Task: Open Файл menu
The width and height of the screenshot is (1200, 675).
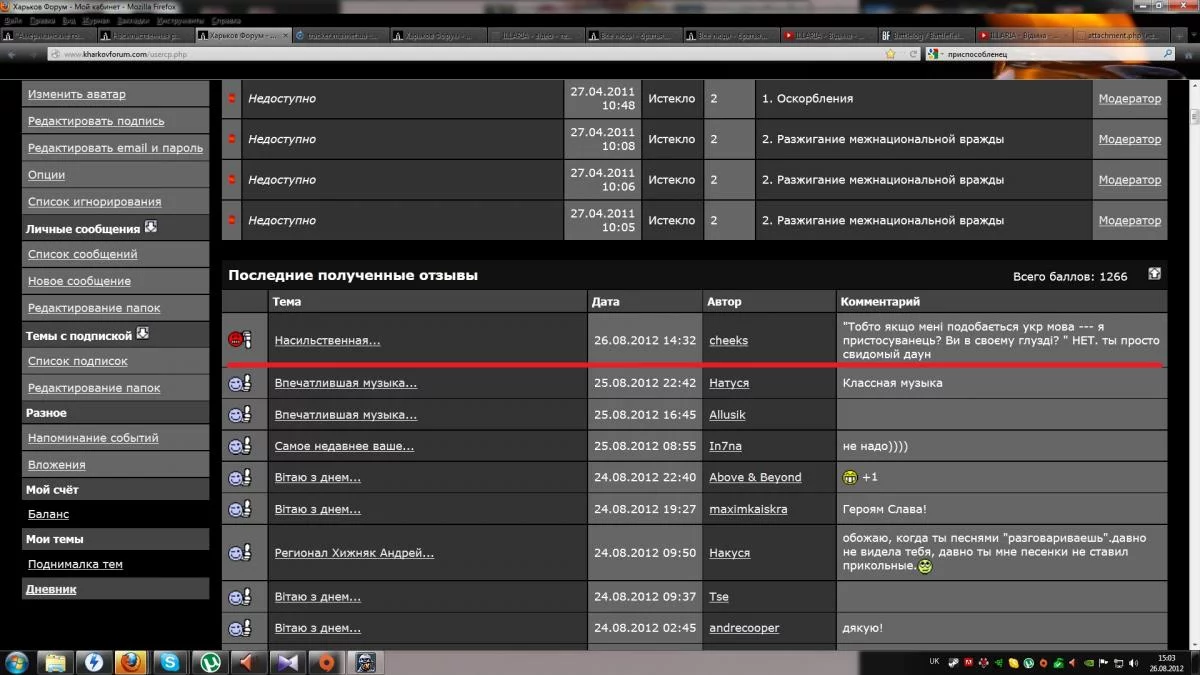Action: click(x=13, y=20)
